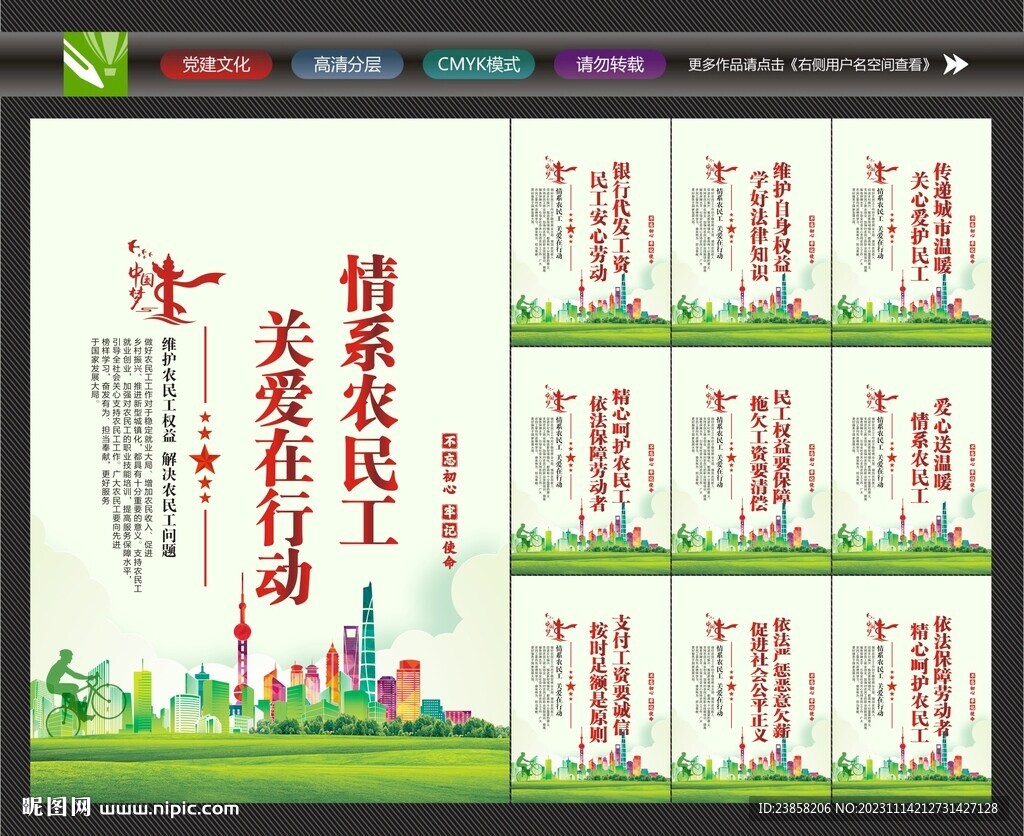This screenshot has width=1024, height=836.
Task: Click the purple 请勿转载 pill button
Action: tap(610, 65)
